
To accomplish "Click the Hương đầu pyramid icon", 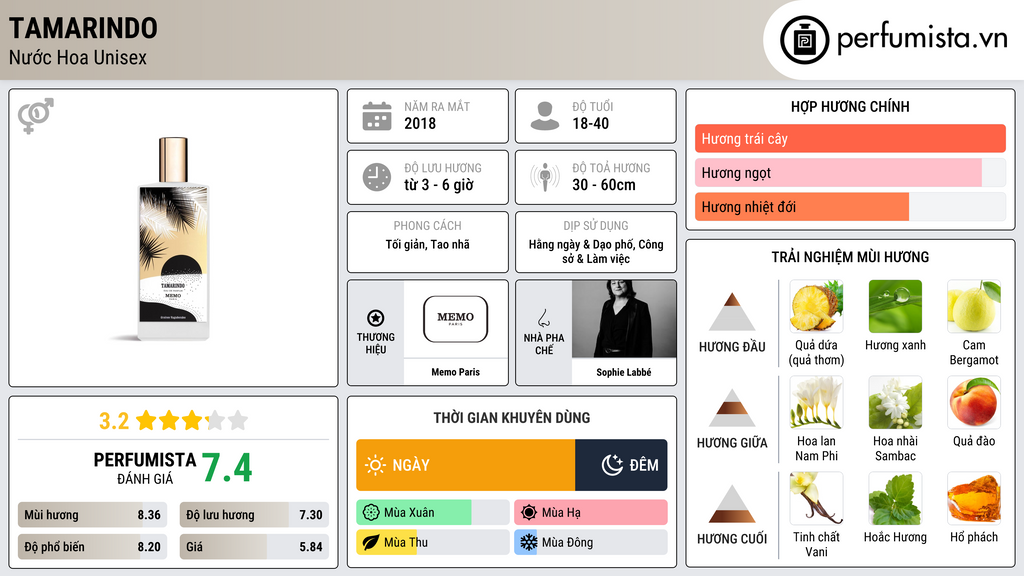I will (x=732, y=312).
